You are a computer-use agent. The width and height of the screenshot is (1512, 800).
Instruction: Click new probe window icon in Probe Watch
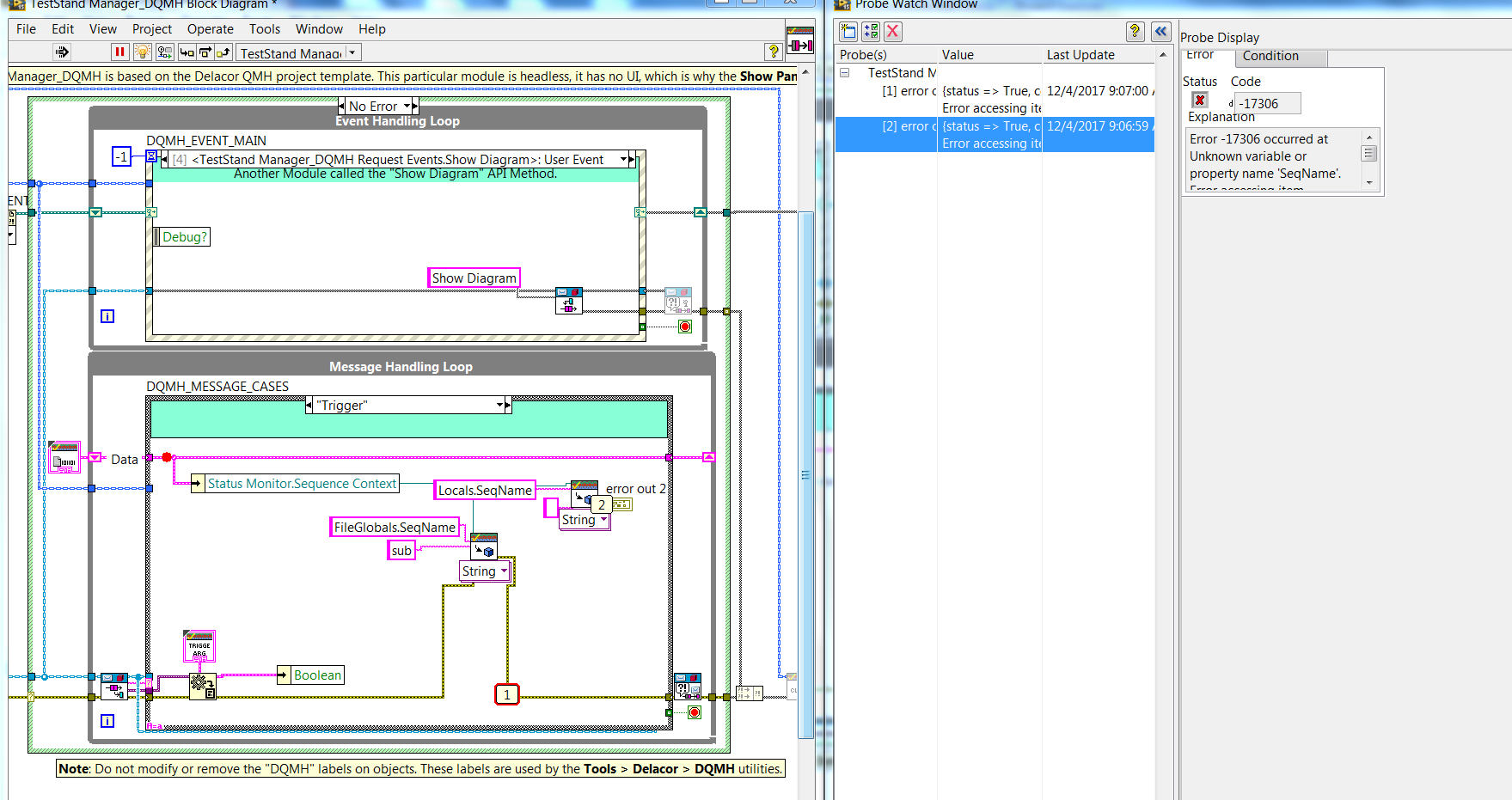click(848, 32)
